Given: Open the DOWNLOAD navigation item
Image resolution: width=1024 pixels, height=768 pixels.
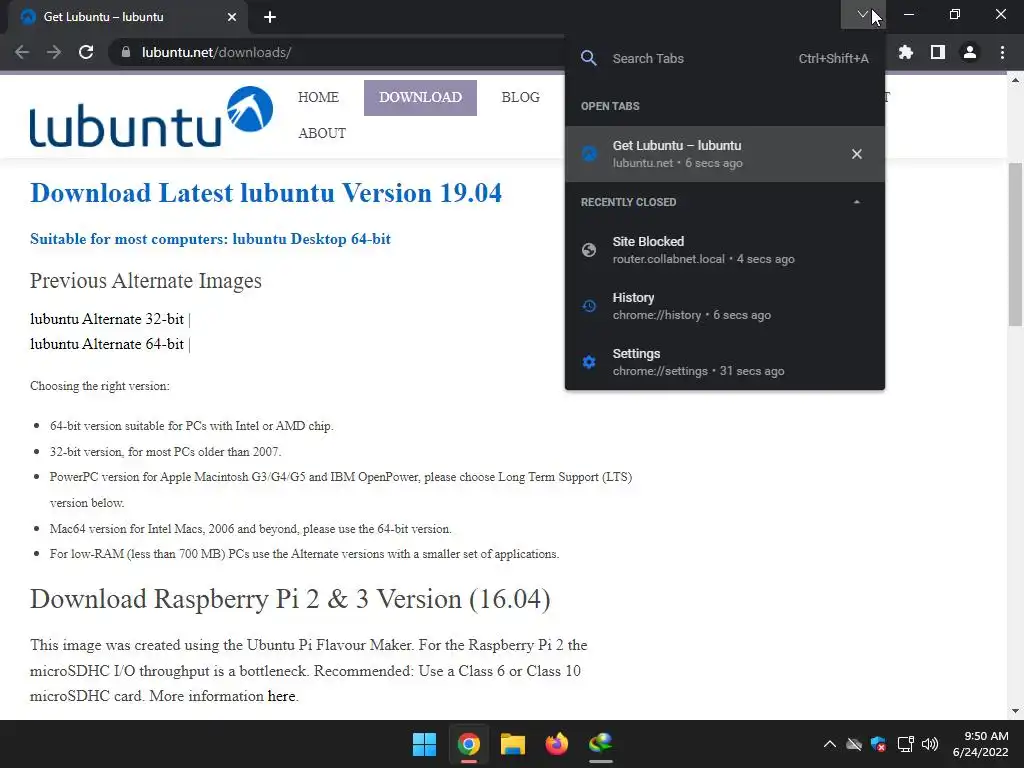Looking at the screenshot, I should [x=421, y=98].
